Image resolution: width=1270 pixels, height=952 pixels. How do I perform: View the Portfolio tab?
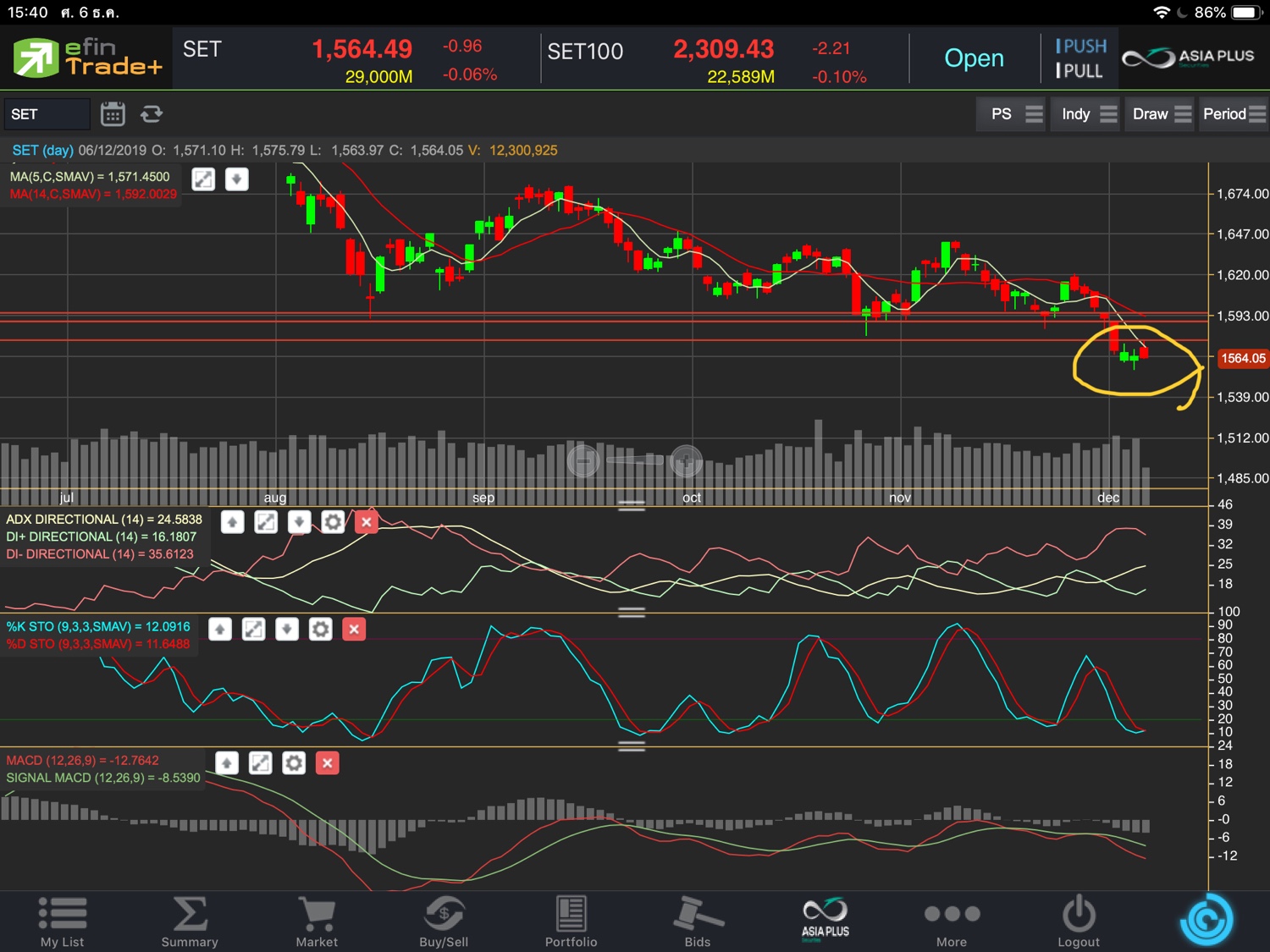click(571, 922)
